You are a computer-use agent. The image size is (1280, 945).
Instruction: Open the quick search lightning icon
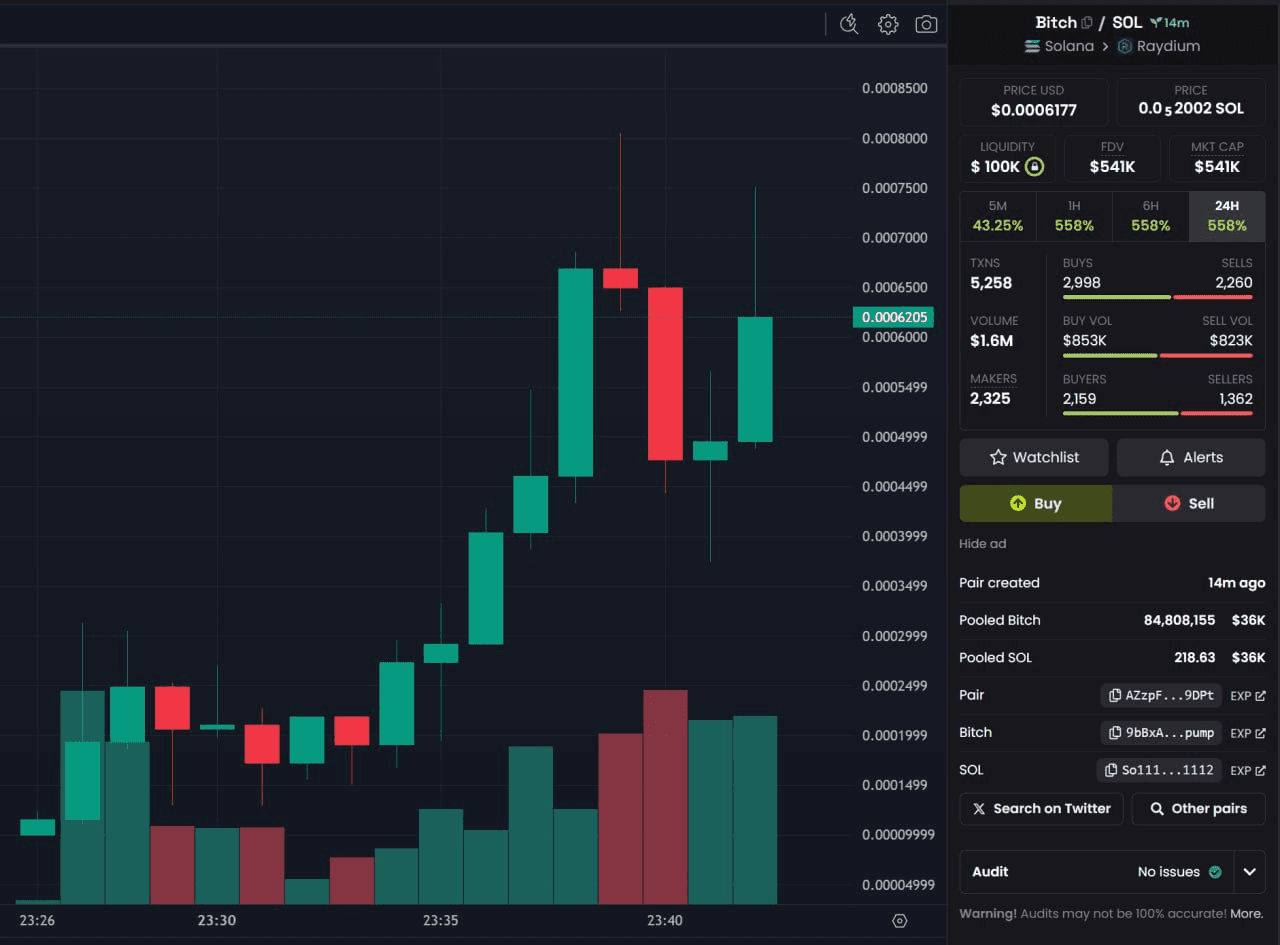849,24
